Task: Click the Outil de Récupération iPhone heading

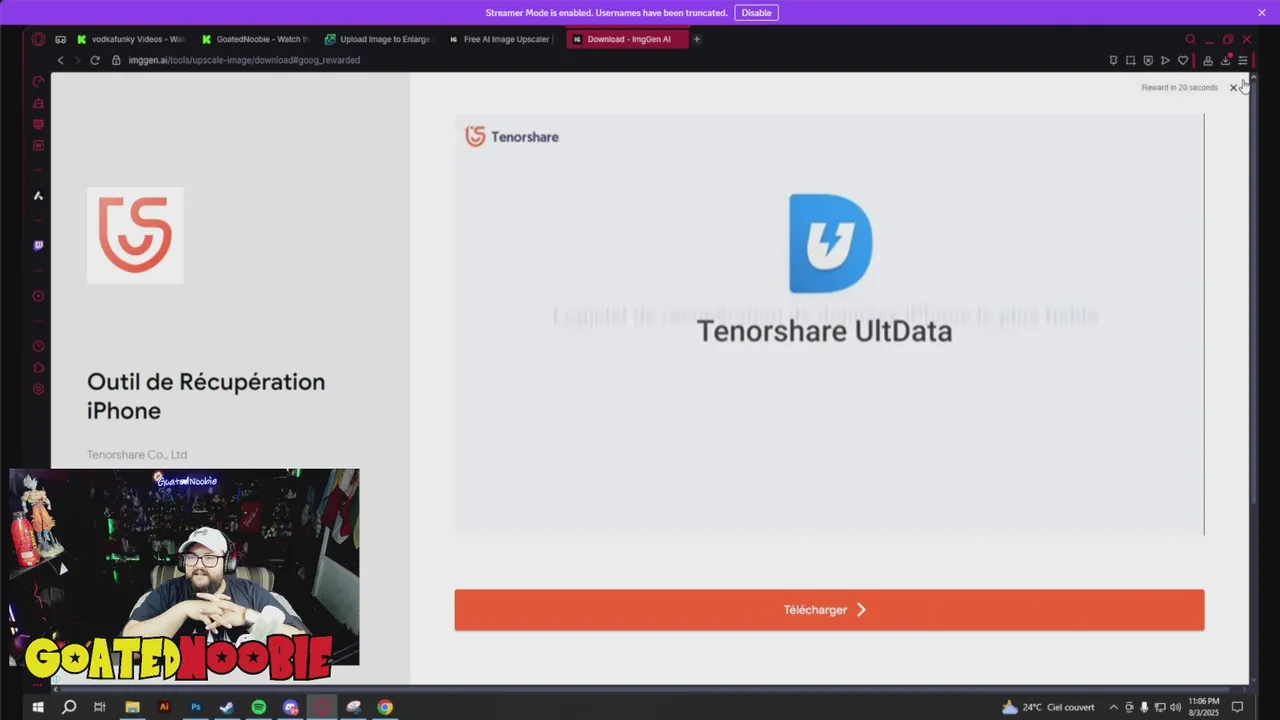Action: [x=206, y=396]
